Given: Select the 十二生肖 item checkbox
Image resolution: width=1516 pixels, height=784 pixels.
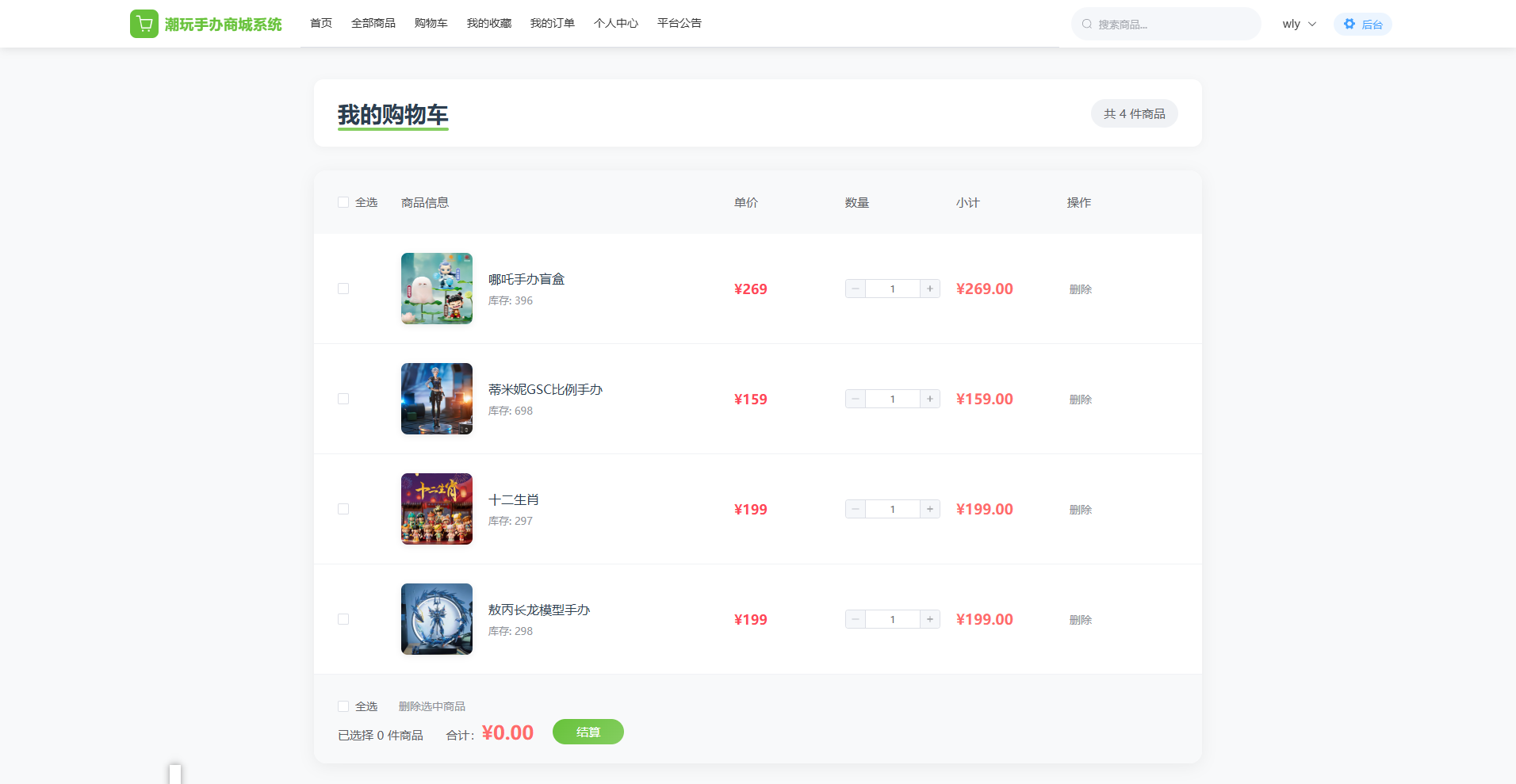Looking at the screenshot, I should pyautogui.click(x=343, y=509).
